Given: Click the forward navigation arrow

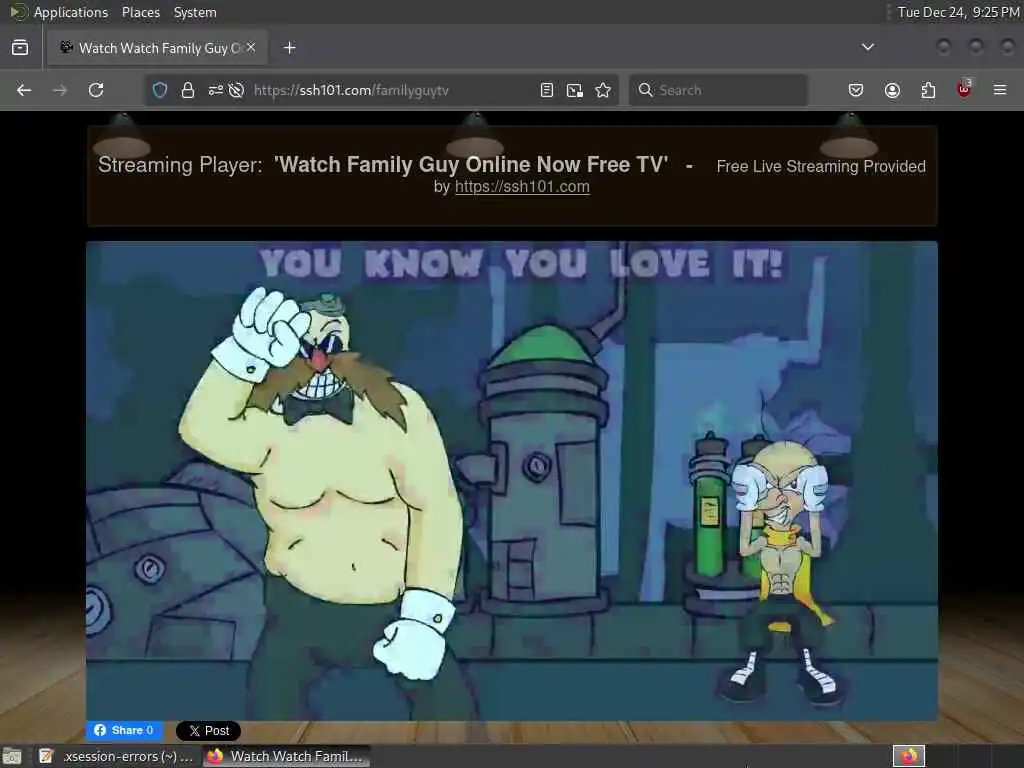Looking at the screenshot, I should 60,90.
